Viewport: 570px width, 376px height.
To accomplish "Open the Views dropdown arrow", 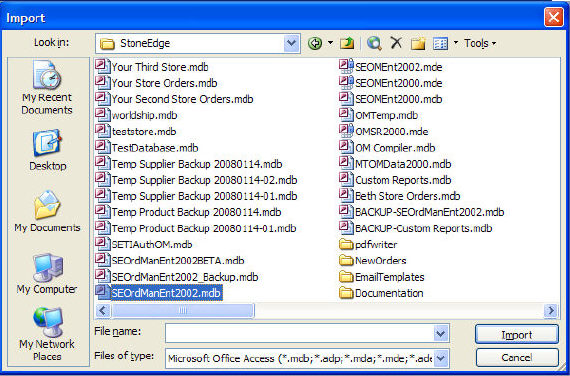I will (x=456, y=43).
